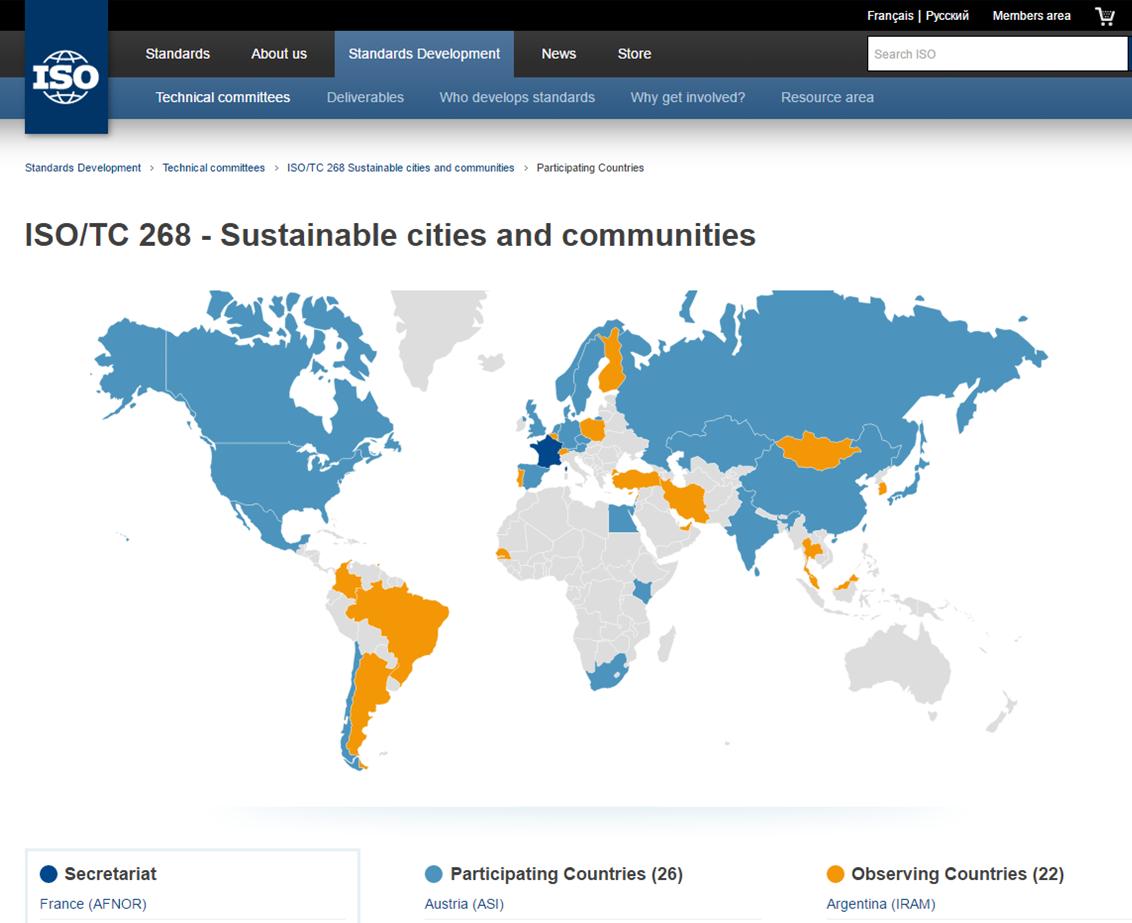
Task: Select the Standards Development tab
Action: [x=424, y=54]
